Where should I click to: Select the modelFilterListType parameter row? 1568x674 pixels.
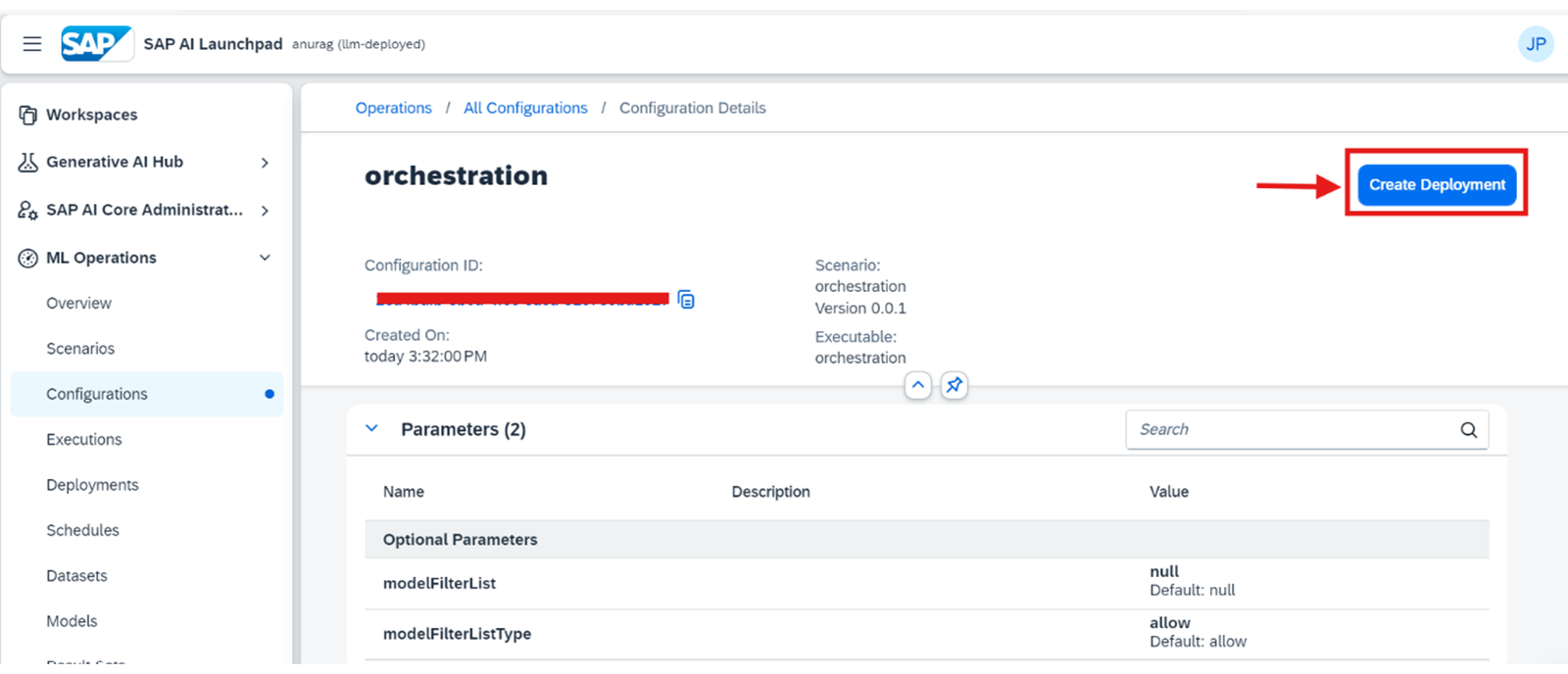pos(927,635)
